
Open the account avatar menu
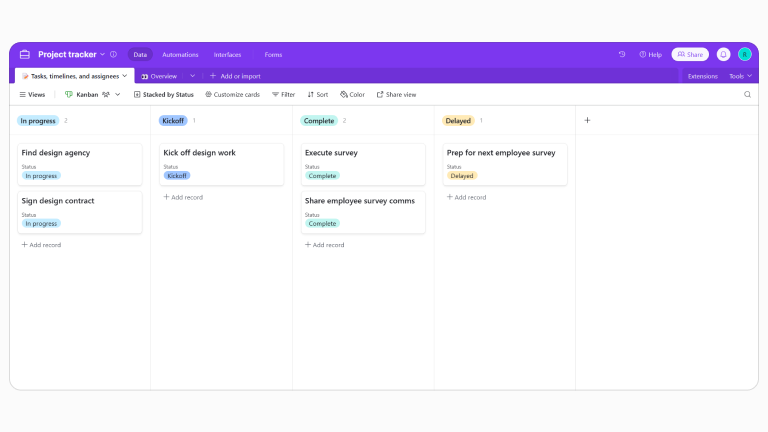coord(745,54)
